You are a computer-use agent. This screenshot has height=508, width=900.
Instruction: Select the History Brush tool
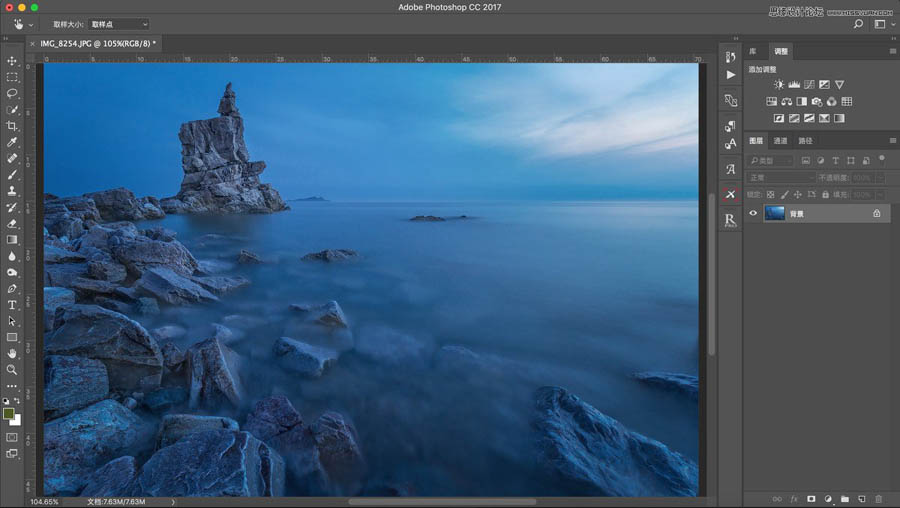11,207
